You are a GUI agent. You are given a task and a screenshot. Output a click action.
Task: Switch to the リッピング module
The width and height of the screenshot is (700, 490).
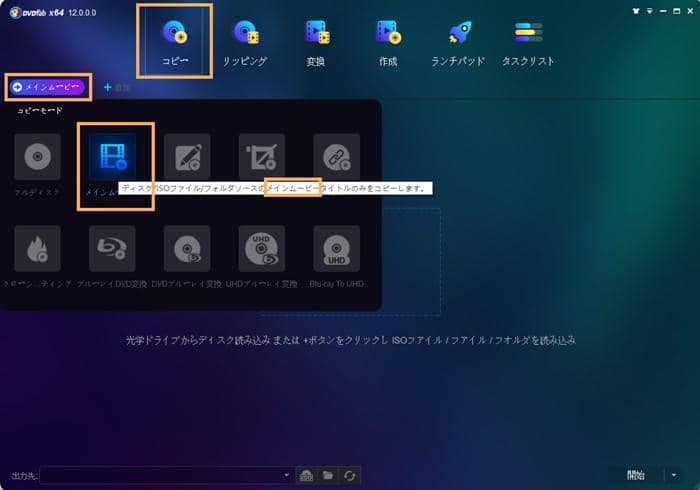245,43
